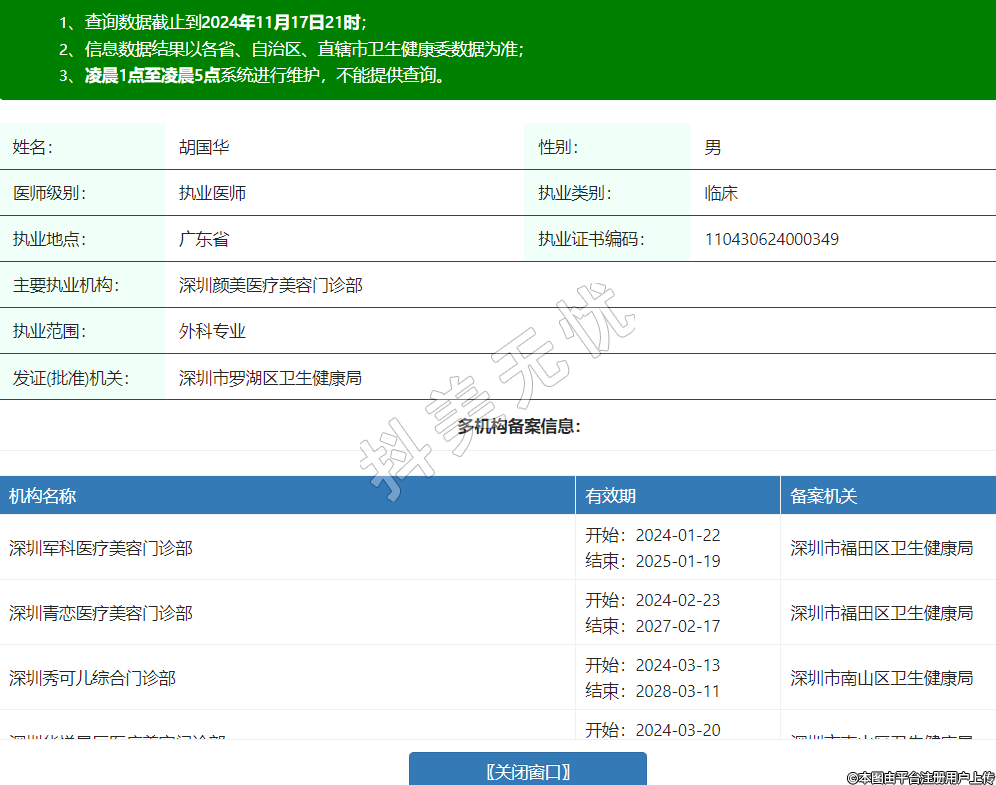This screenshot has width=996, height=785.
Task: Select the 深圳青恋医疗美容门诊部 institution name
Action: (101, 613)
